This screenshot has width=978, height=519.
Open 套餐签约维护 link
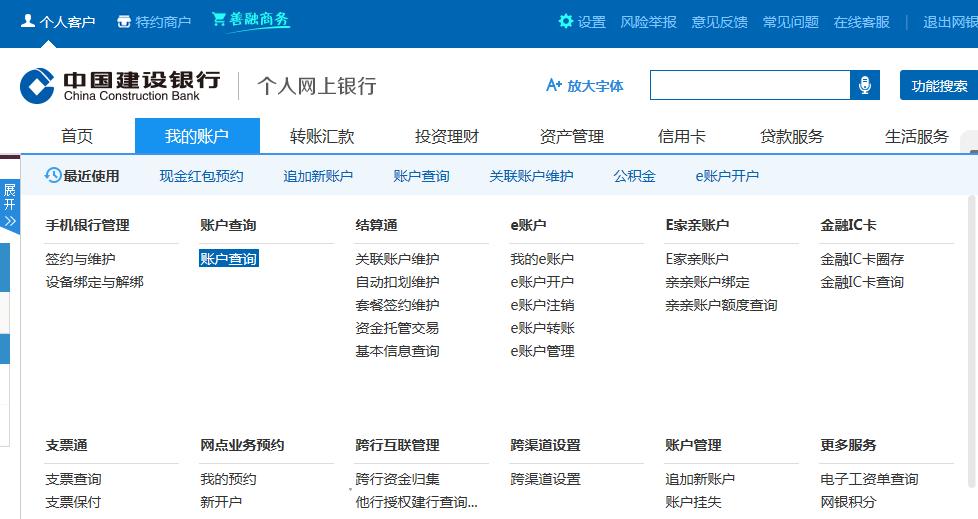pyautogui.click(x=397, y=305)
